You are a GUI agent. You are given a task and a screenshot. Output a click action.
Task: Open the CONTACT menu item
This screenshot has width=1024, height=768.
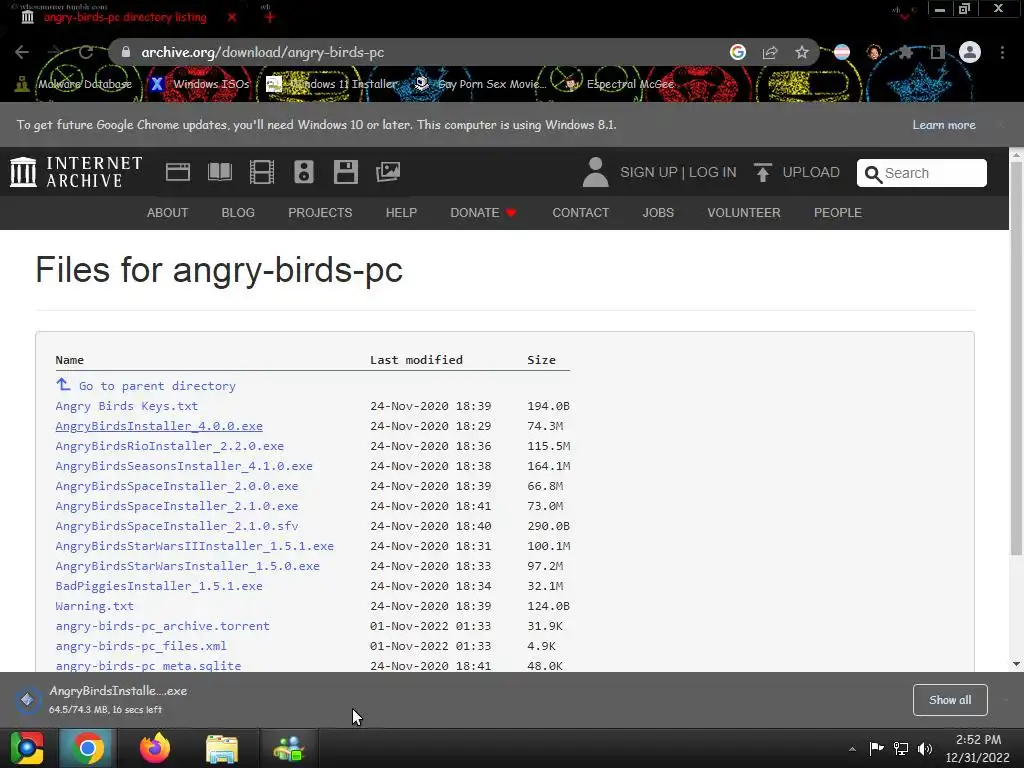point(581,213)
